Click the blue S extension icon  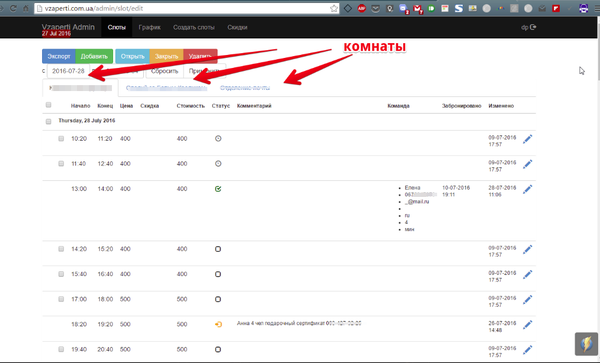pos(459,8)
